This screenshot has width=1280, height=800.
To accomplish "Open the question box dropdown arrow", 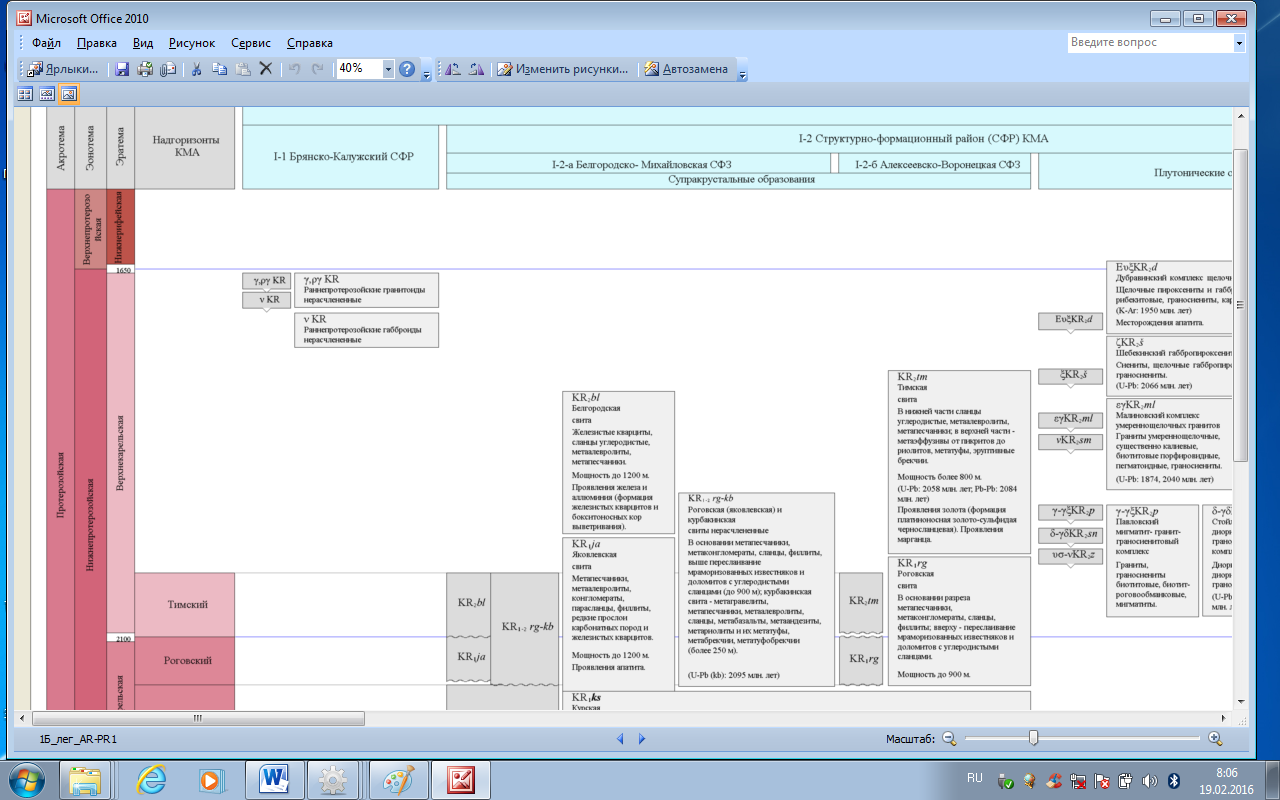I will 1239,43.
